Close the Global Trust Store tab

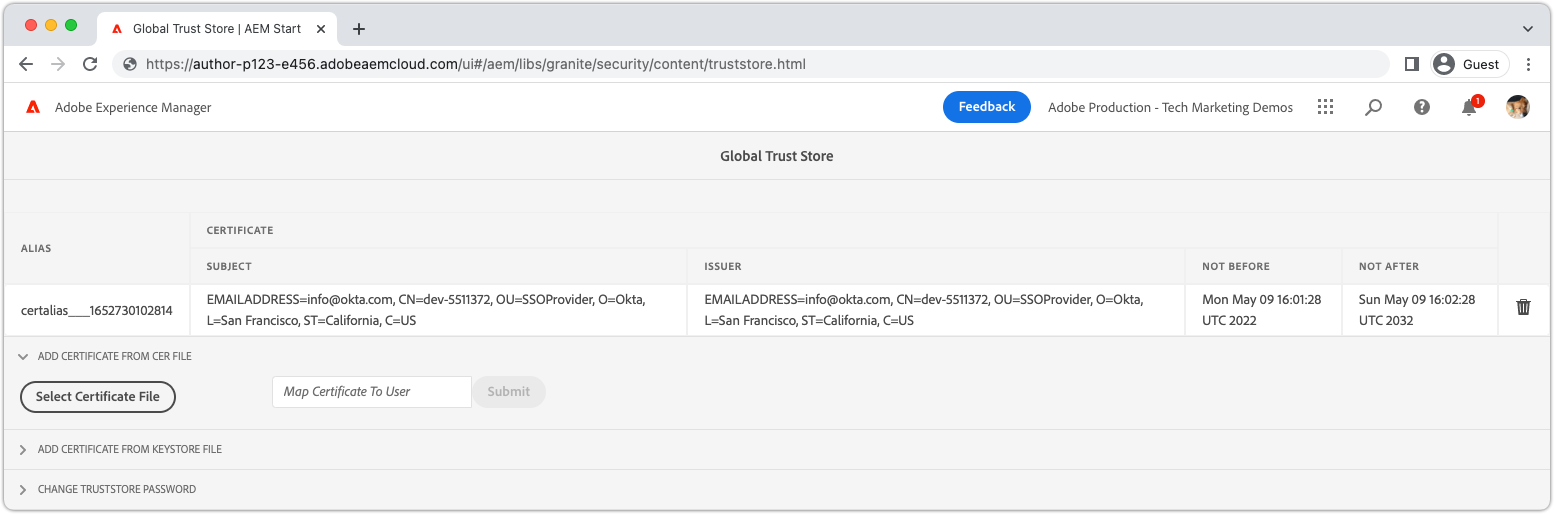(x=321, y=29)
